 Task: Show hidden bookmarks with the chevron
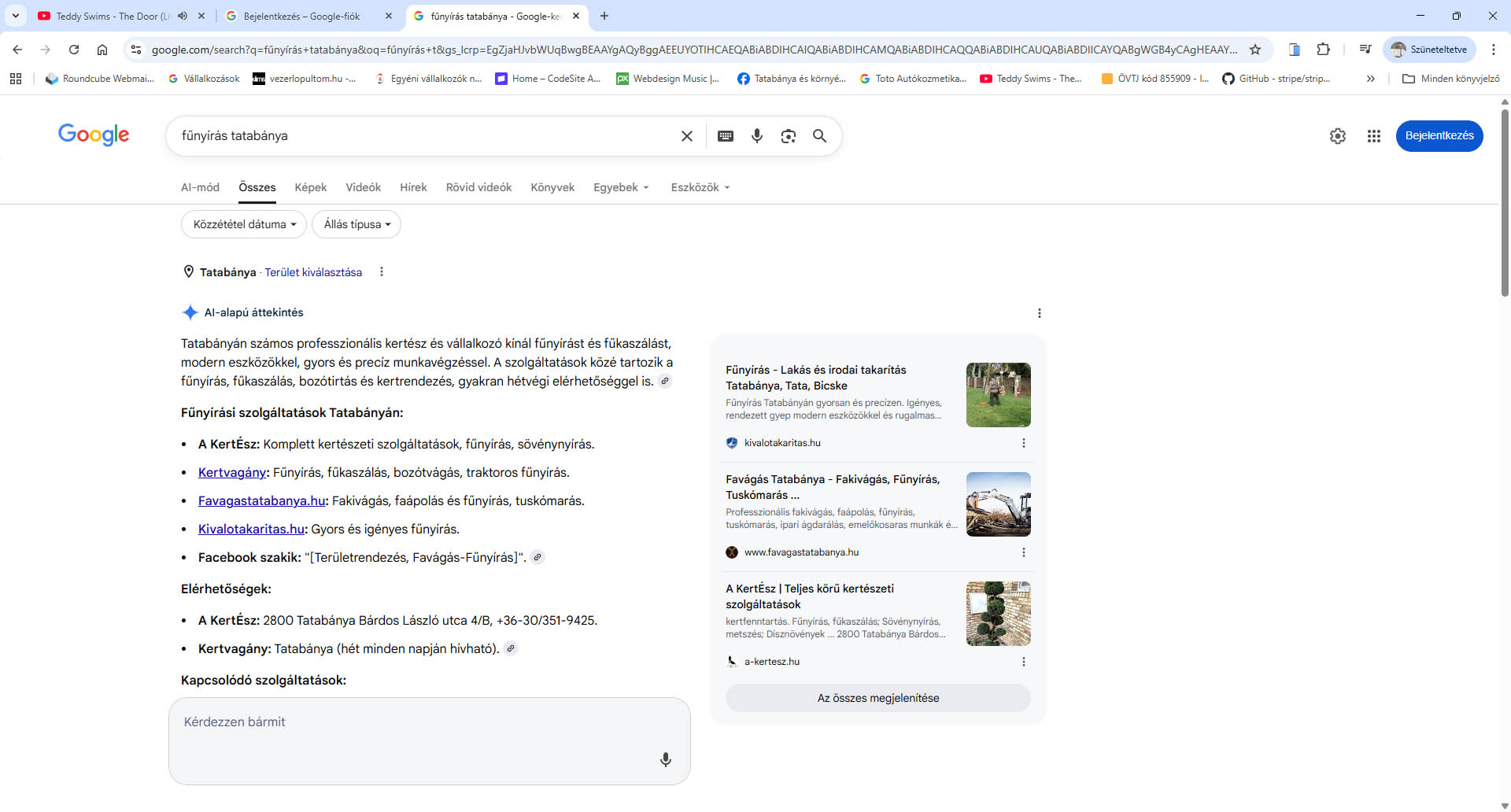point(1370,79)
